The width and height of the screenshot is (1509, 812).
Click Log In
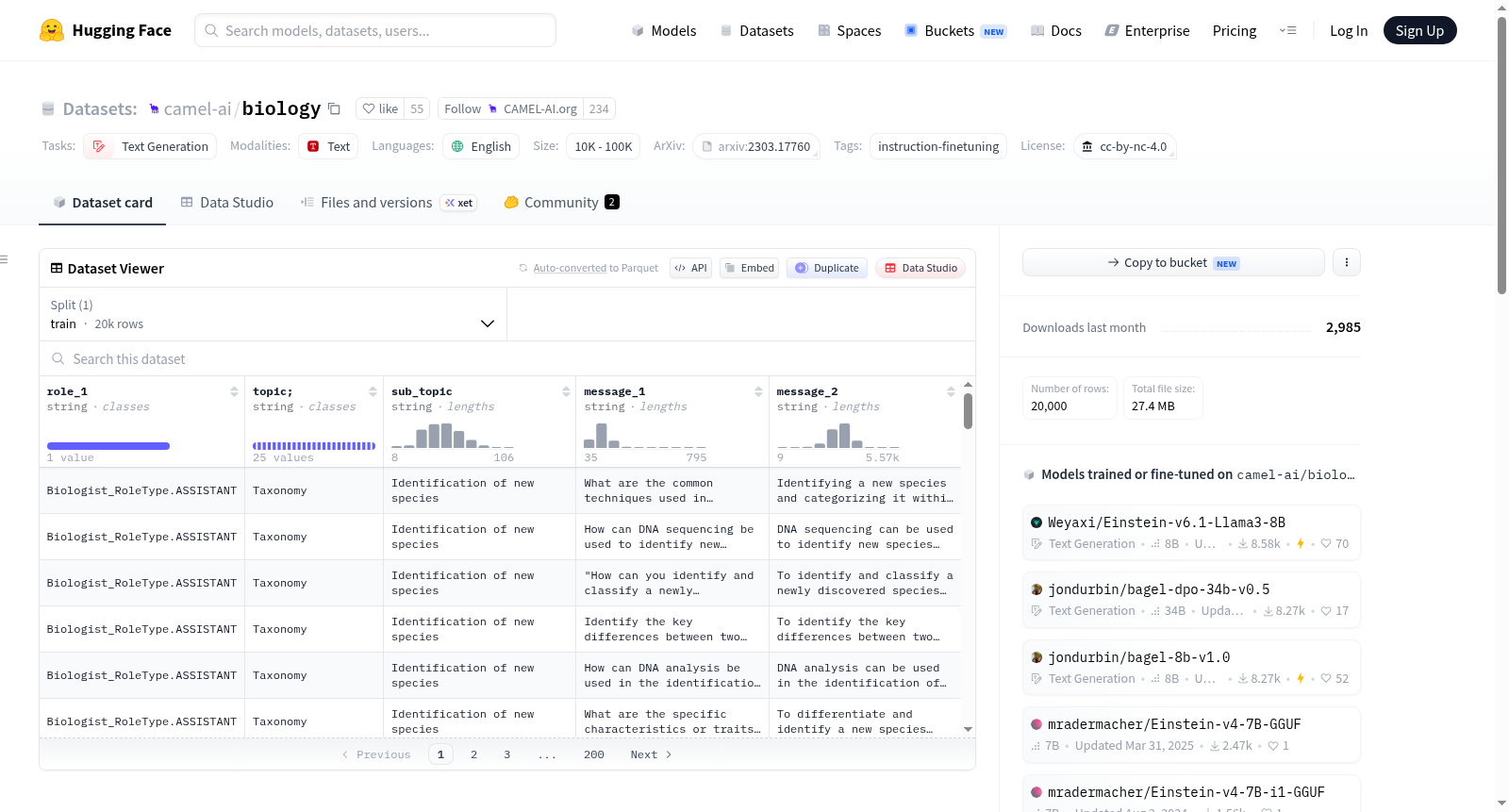1349,30
